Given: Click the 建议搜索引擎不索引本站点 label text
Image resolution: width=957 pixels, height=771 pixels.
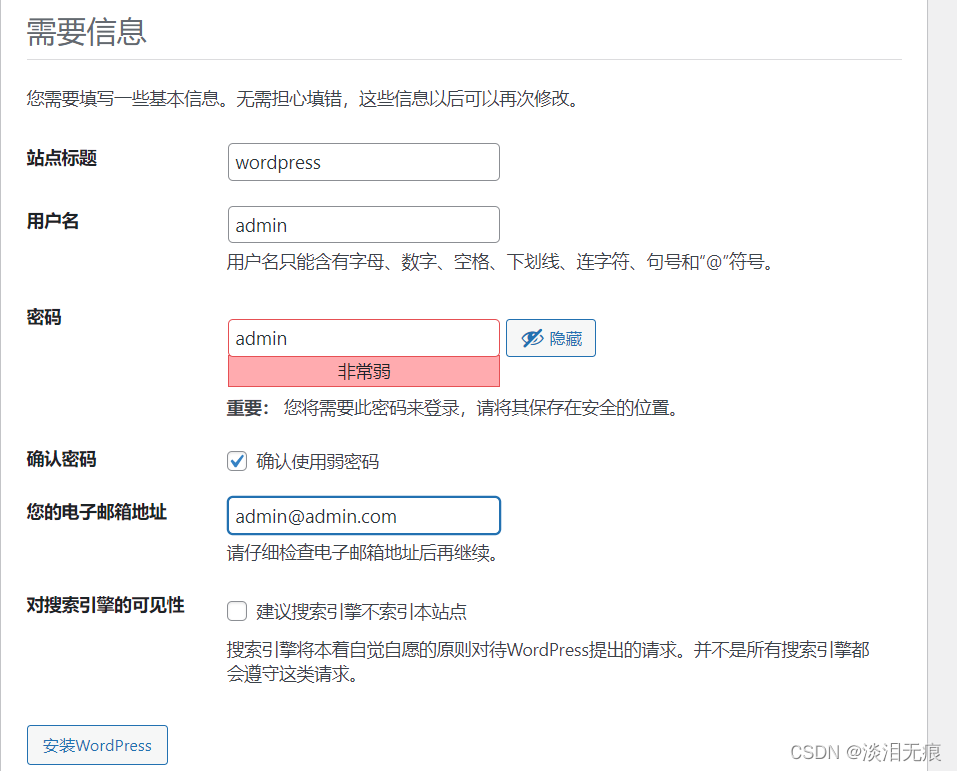Looking at the screenshot, I should [361, 612].
